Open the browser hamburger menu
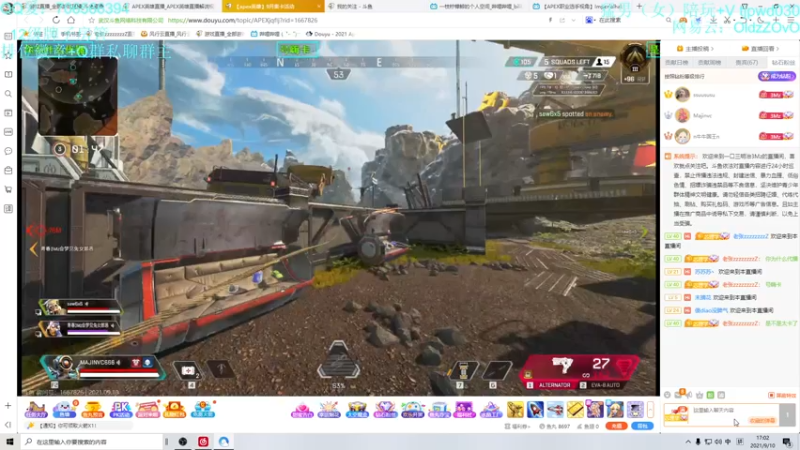800x450 pixels. (790, 20)
